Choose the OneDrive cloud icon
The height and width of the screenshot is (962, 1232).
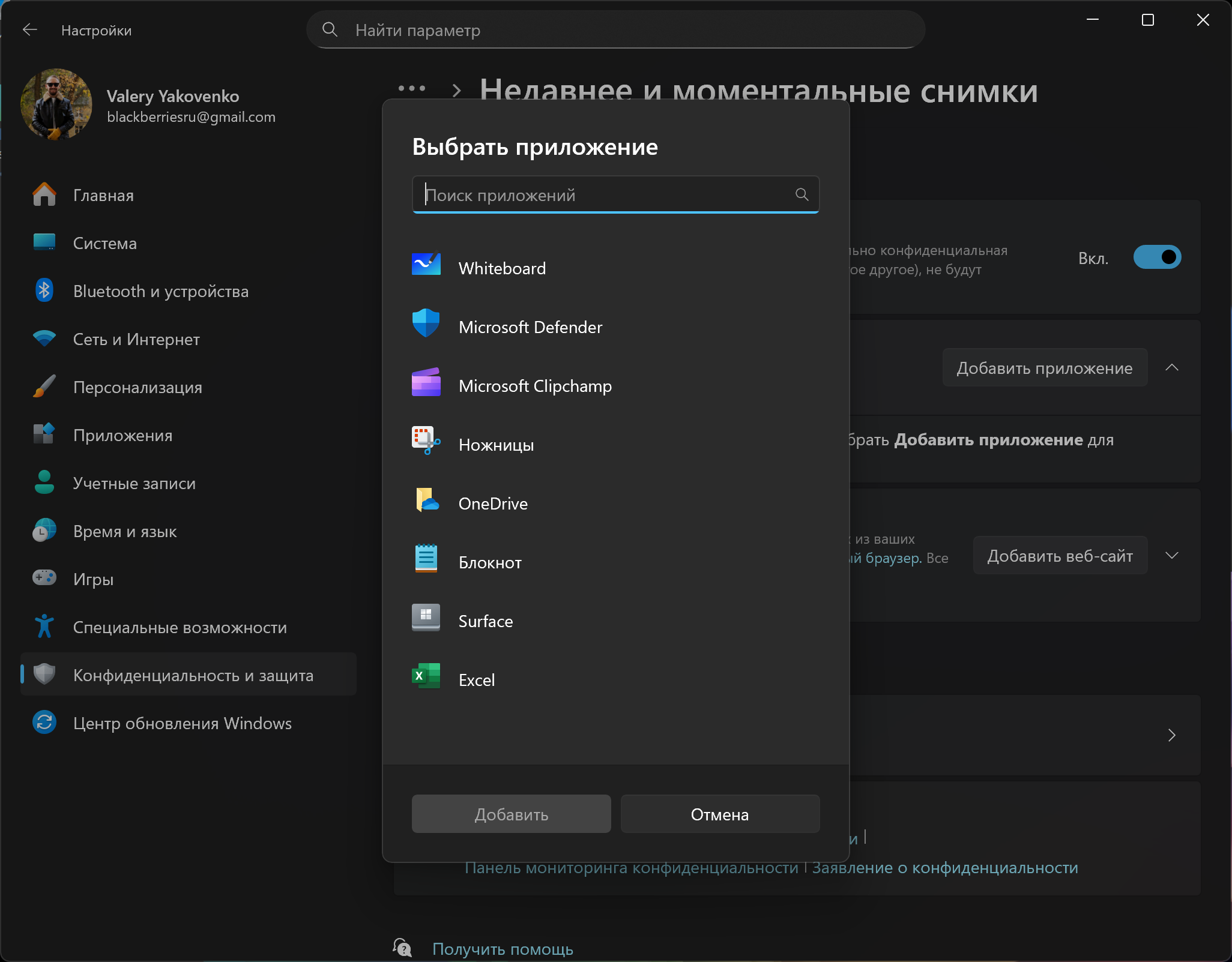pyautogui.click(x=426, y=500)
